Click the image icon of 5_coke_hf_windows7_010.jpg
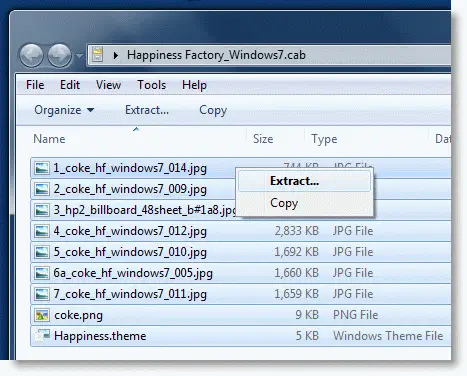The image size is (467, 376). tap(42, 252)
